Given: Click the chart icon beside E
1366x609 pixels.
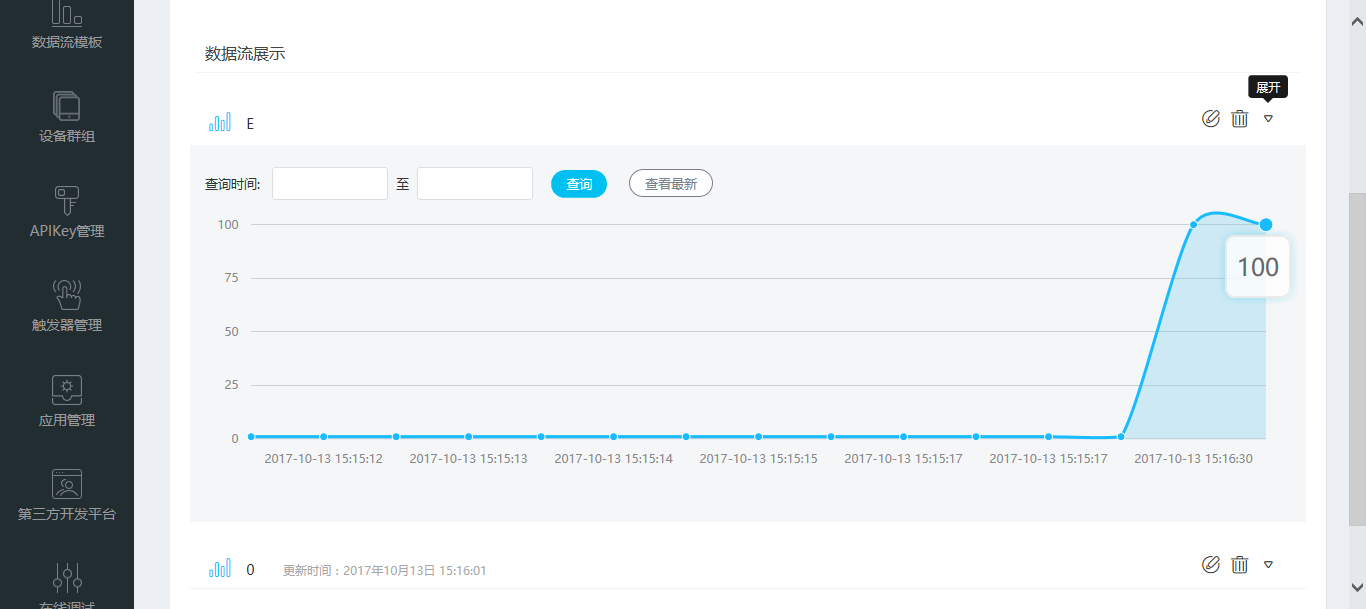Looking at the screenshot, I should 220,123.
